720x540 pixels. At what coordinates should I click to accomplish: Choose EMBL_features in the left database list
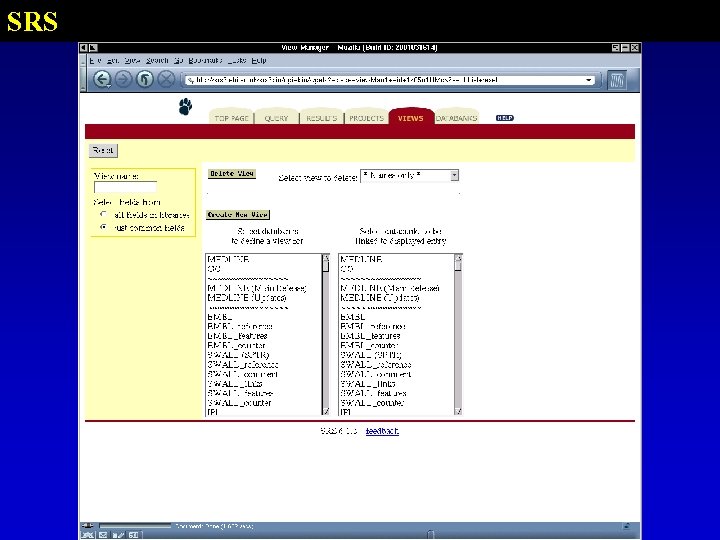(237, 336)
